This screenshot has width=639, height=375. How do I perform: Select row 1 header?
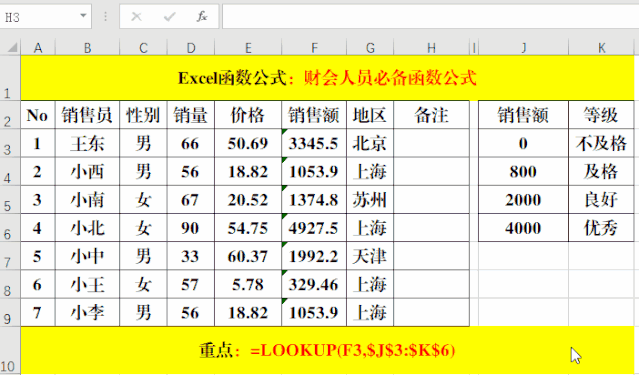10,78
